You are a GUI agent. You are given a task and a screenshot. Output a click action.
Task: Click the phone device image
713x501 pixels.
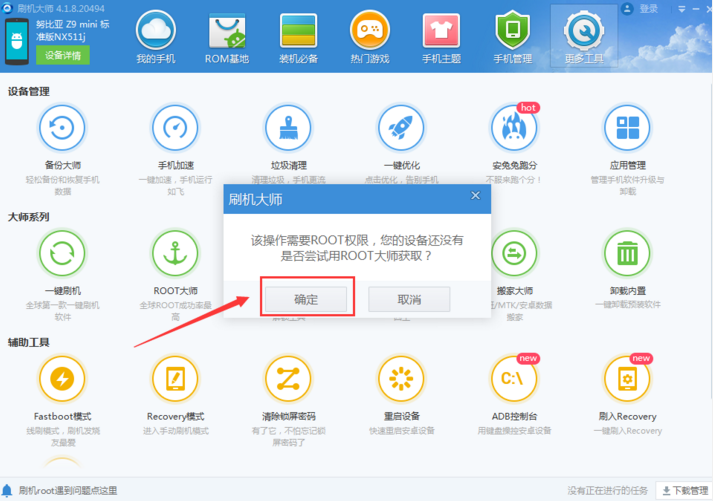17,42
